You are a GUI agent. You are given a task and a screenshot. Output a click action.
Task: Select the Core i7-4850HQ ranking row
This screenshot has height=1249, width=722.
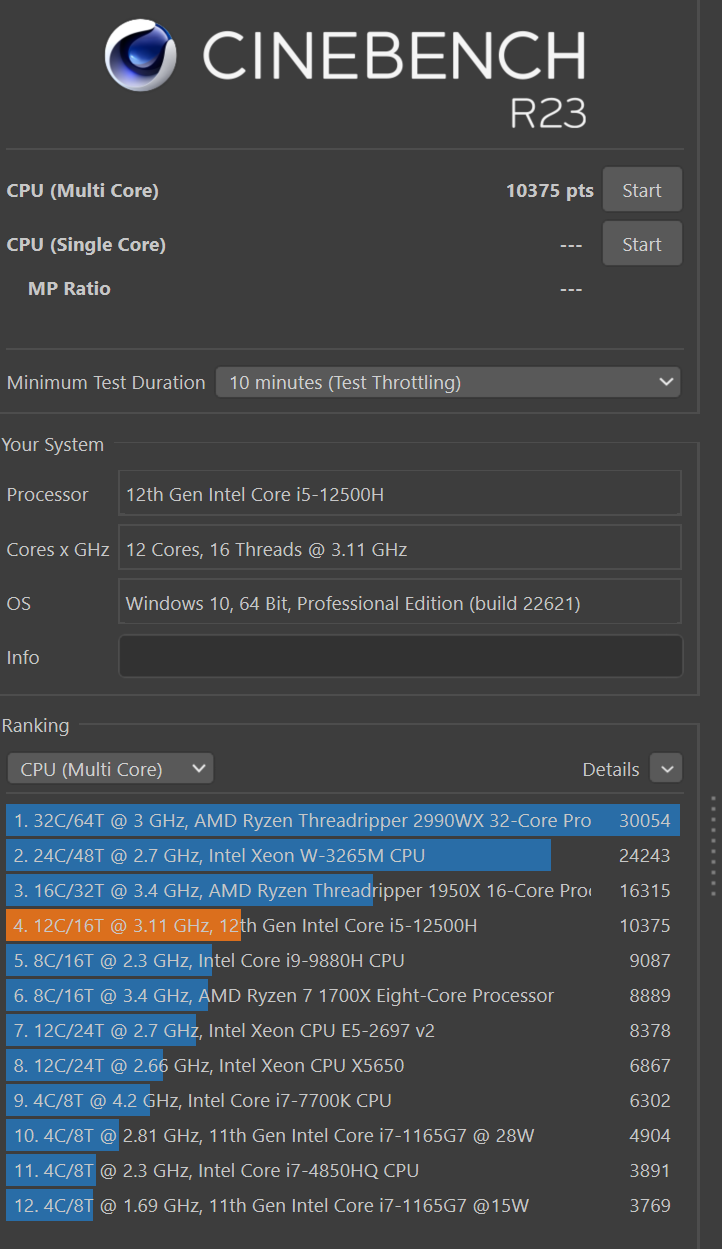click(x=343, y=1170)
